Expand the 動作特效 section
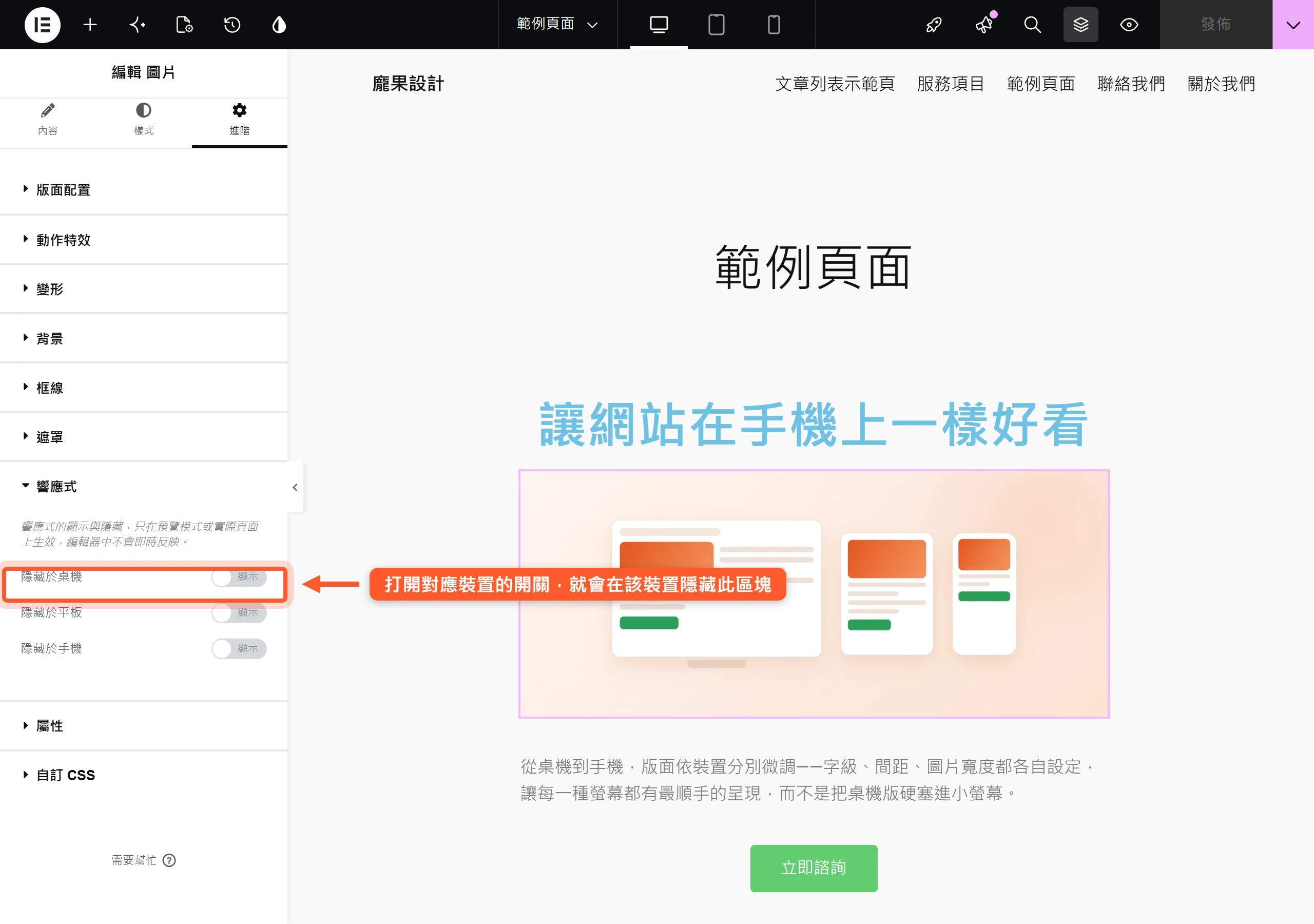The height and width of the screenshot is (924, 1314). click(x=144, y=240)
